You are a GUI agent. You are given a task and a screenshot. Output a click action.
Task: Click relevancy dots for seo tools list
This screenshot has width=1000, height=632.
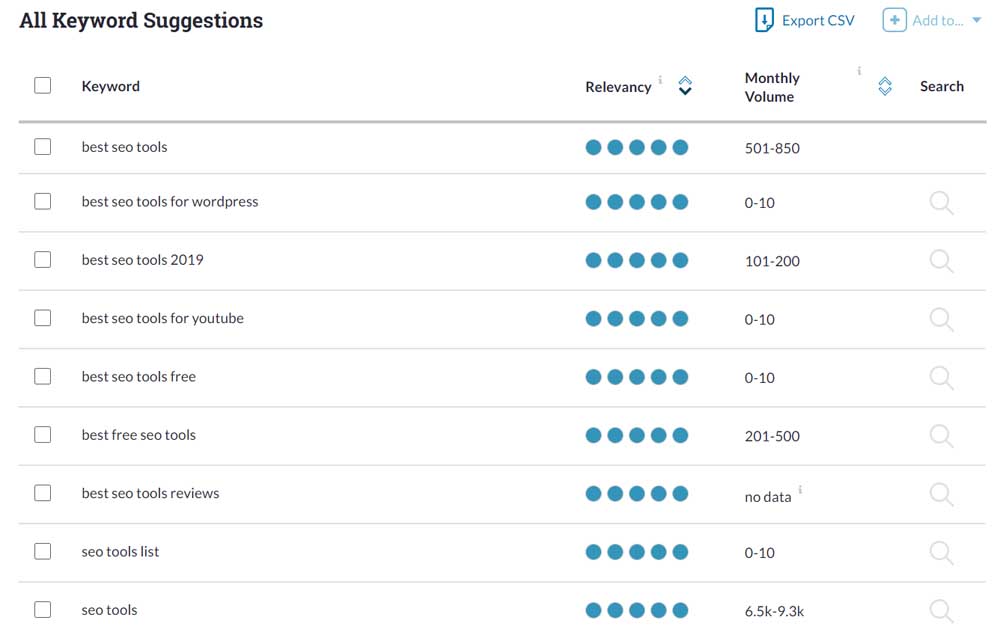(636, 552)
